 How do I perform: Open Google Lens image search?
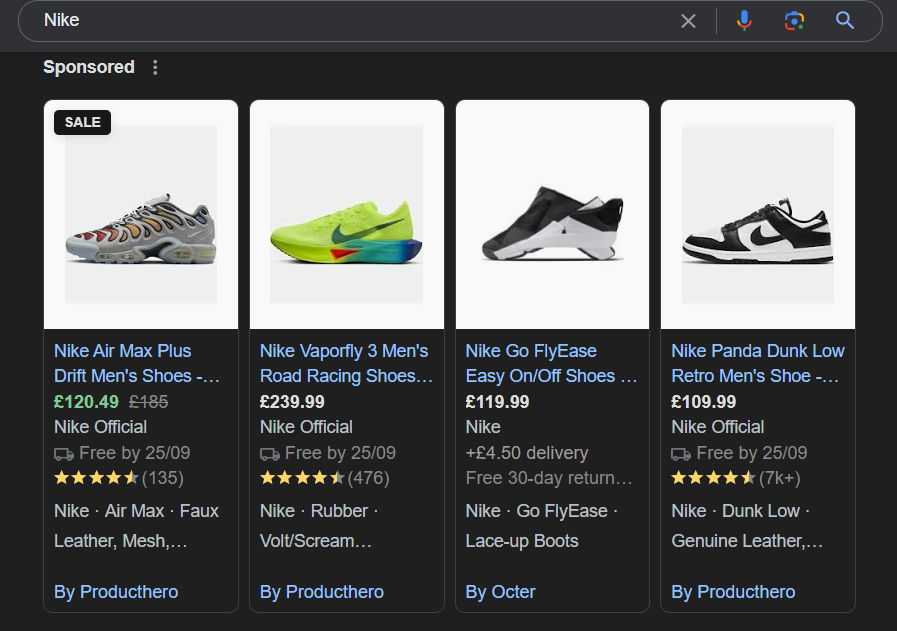click(x=794, y=21)
